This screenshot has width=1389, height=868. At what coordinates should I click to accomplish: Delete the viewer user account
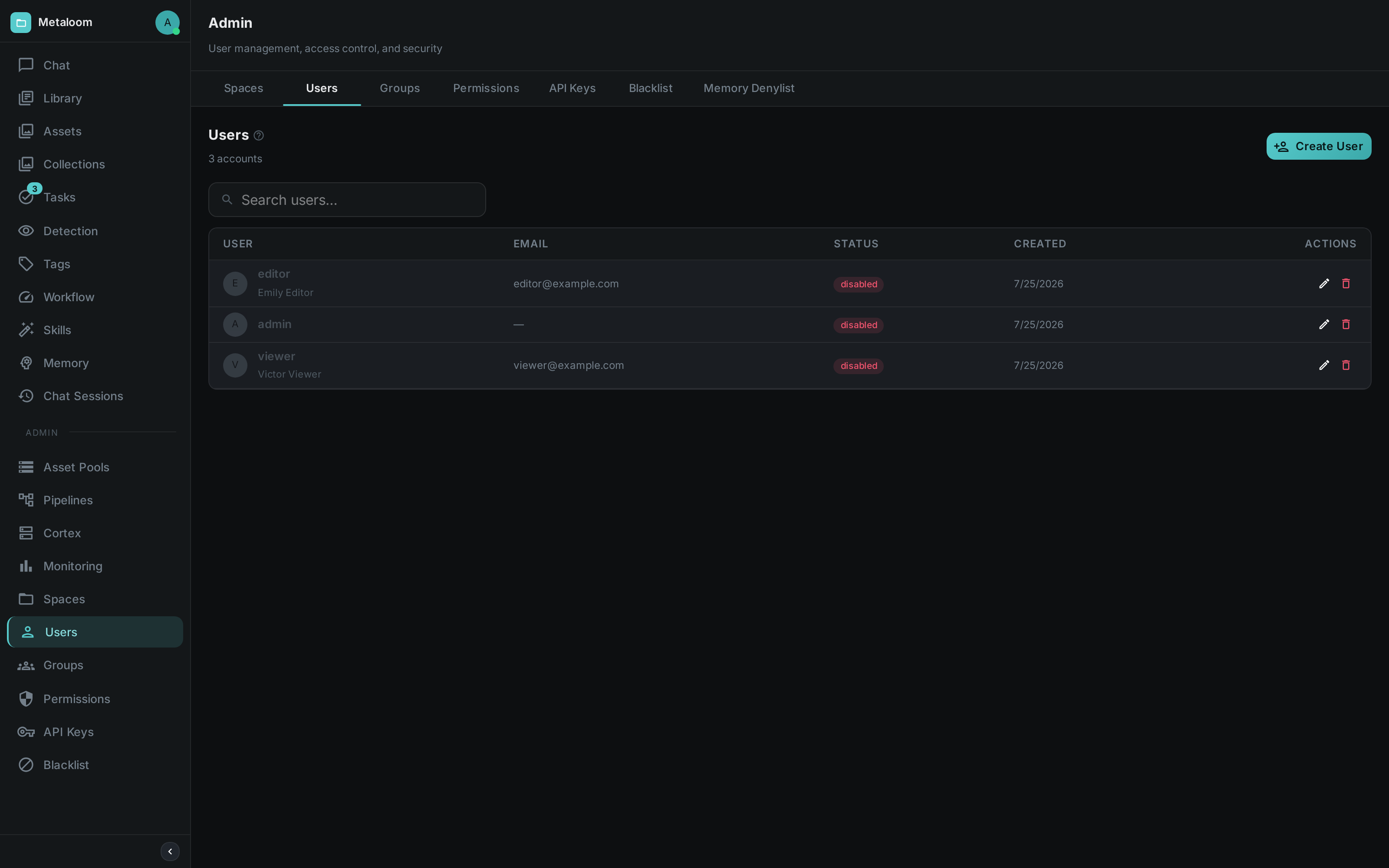tap(1346, 365)
